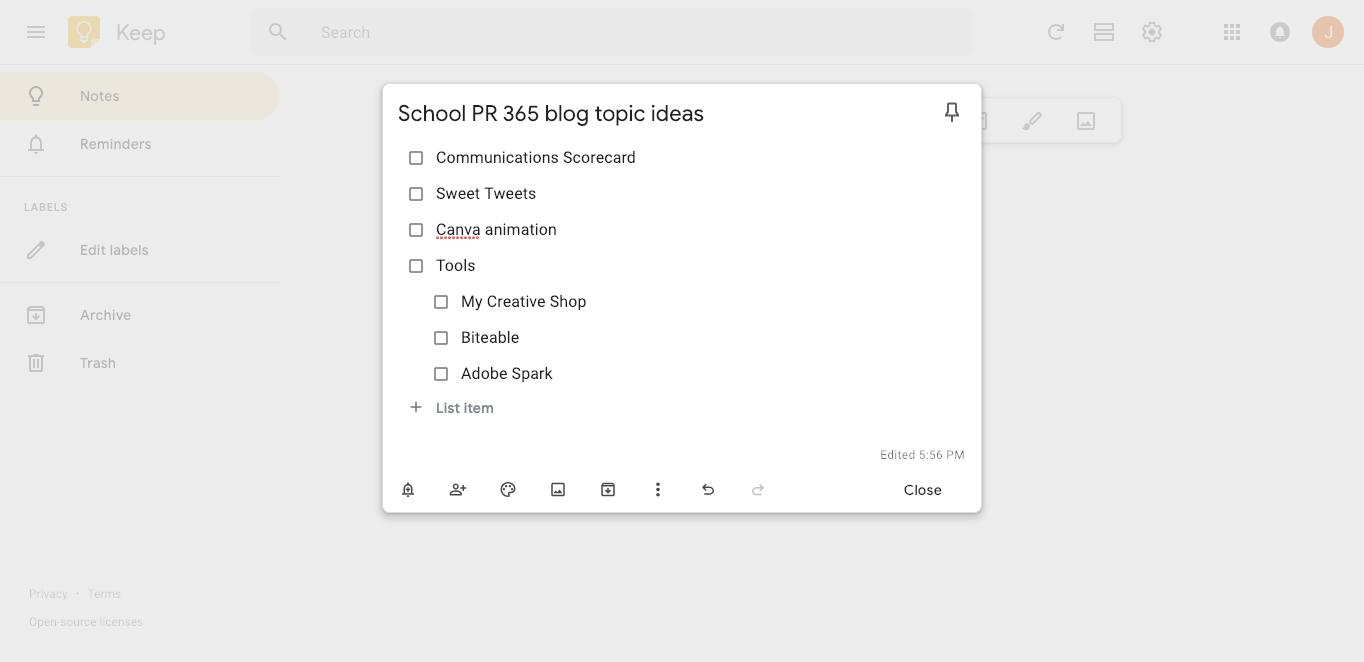This screenshot has width=1364, height=662.
Task: Open the Privacy link
Action: [48, 594]
